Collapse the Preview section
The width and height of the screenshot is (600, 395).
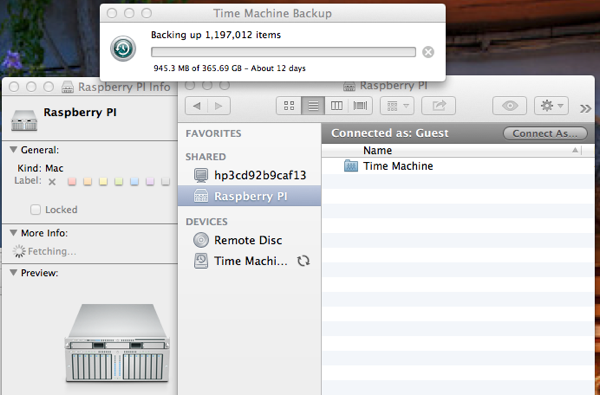point(13,273)
